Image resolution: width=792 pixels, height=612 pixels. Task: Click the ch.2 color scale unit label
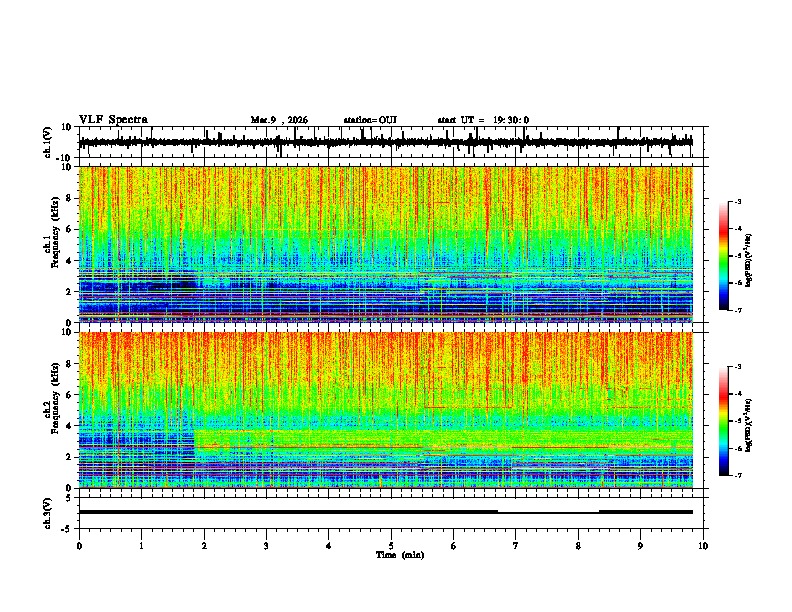pyautogui.click(x=749, y=425)
